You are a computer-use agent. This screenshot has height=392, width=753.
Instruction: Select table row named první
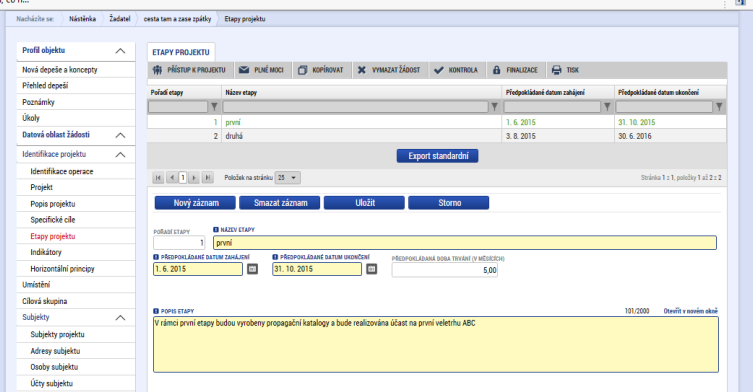pos(437,122)
